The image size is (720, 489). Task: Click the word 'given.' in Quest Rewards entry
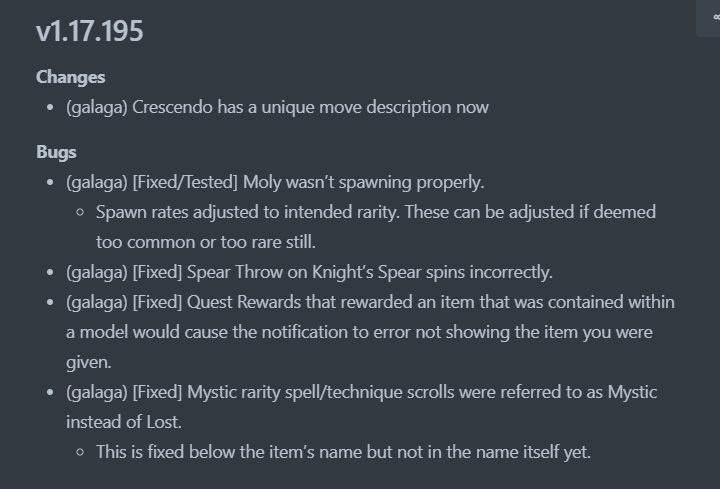(89, 362)
